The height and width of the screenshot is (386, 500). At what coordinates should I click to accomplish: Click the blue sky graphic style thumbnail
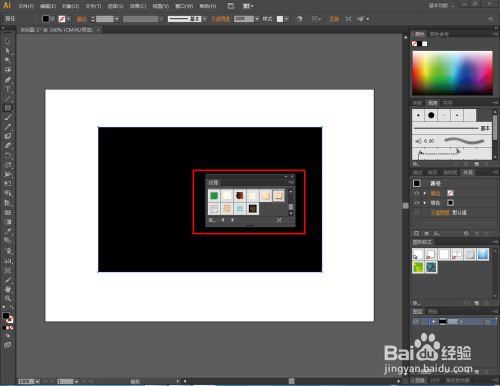pyautogui.click(x=483, y=254)
